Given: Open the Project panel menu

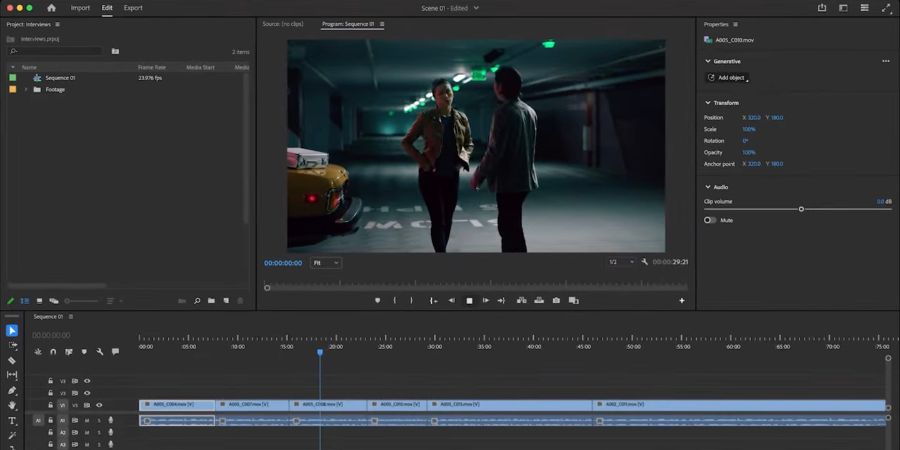Looking at the screenshot, I should pyautogui.click(x=57, y=25).
